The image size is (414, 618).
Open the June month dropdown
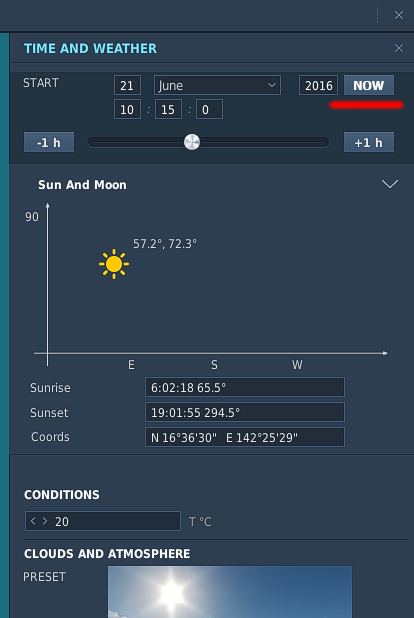click(217, 85)
